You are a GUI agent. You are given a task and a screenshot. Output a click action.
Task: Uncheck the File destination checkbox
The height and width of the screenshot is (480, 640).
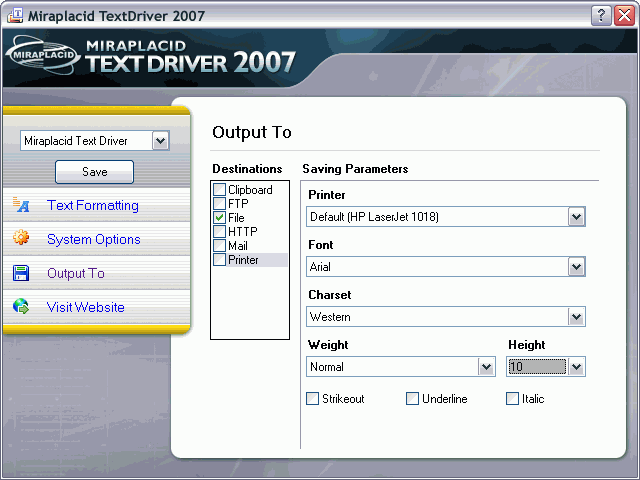[220, 218]
